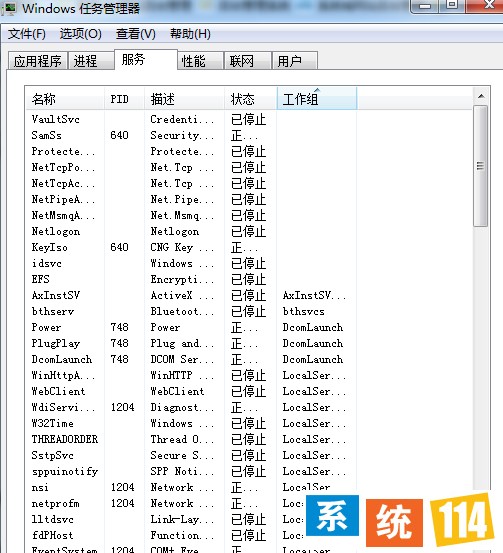Click PID 1204 in the WdiServi... row

point(122,407)
